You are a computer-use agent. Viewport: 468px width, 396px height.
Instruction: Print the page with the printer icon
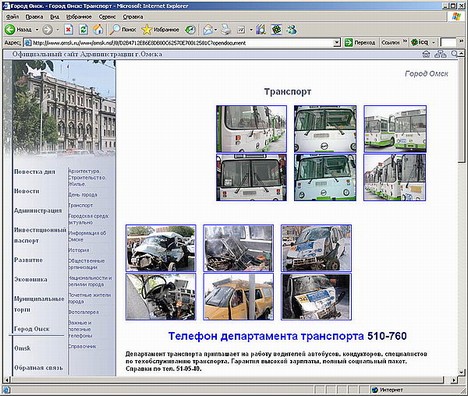(226, 30)
